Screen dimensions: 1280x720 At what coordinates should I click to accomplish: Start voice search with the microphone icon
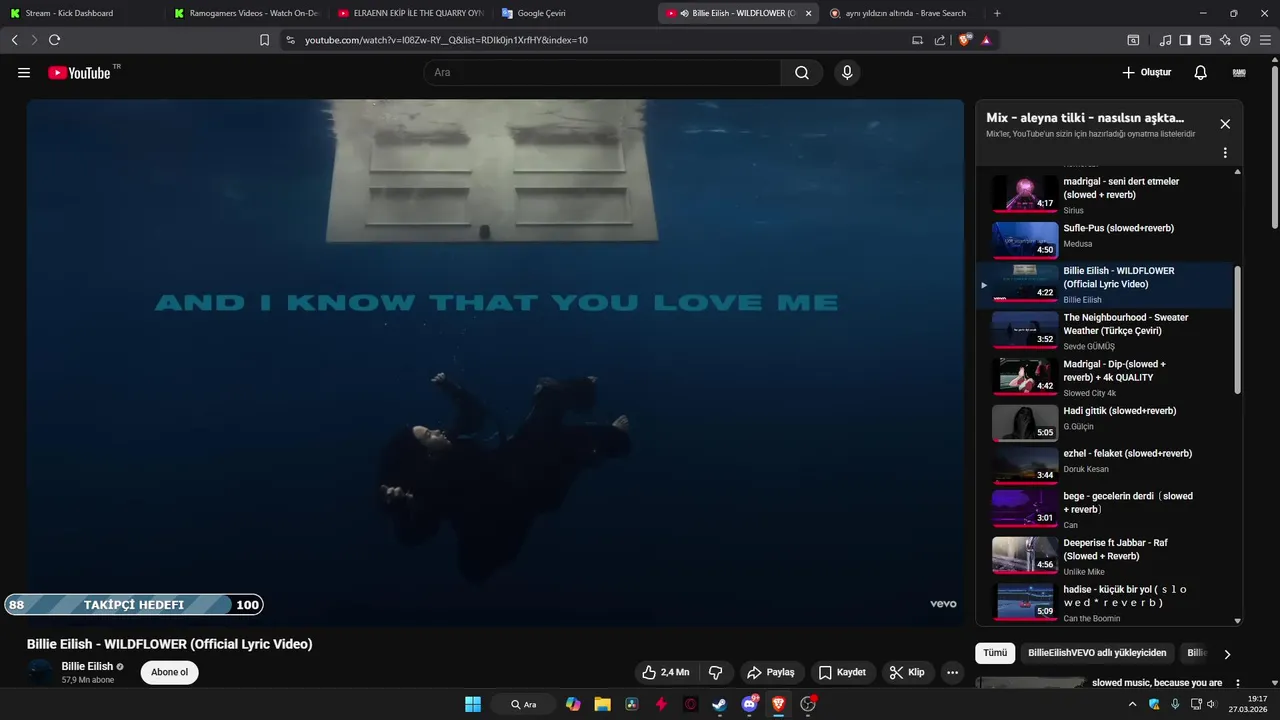tap(847, 73)
